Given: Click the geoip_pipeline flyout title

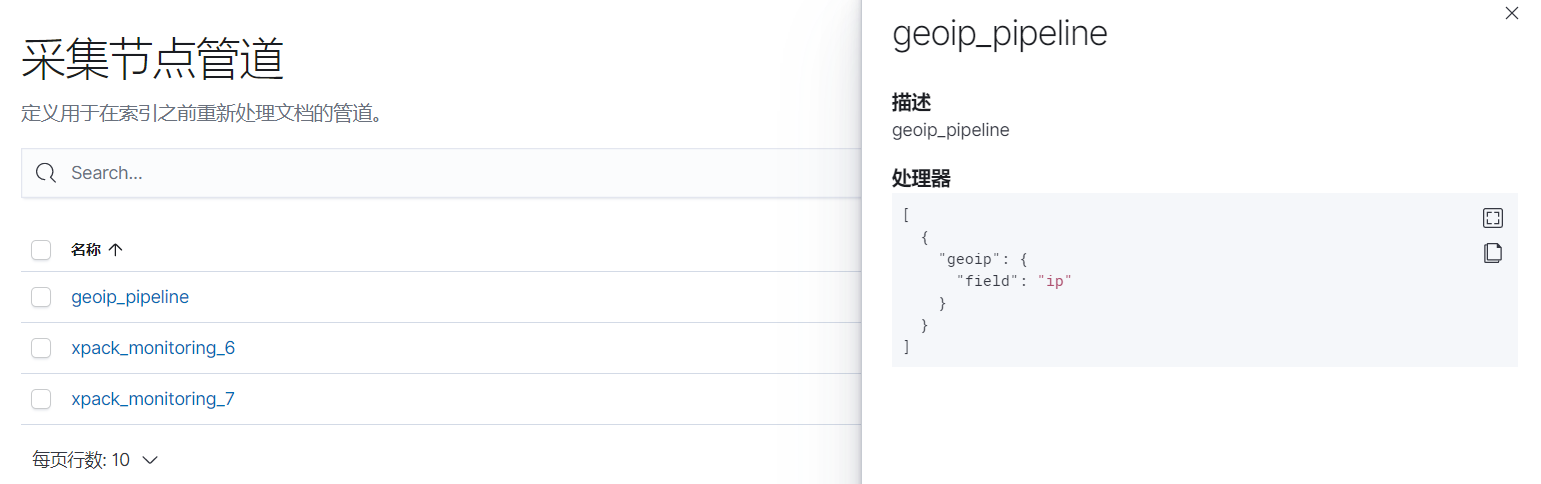Looking at the screenshot, I should point(999,34).
